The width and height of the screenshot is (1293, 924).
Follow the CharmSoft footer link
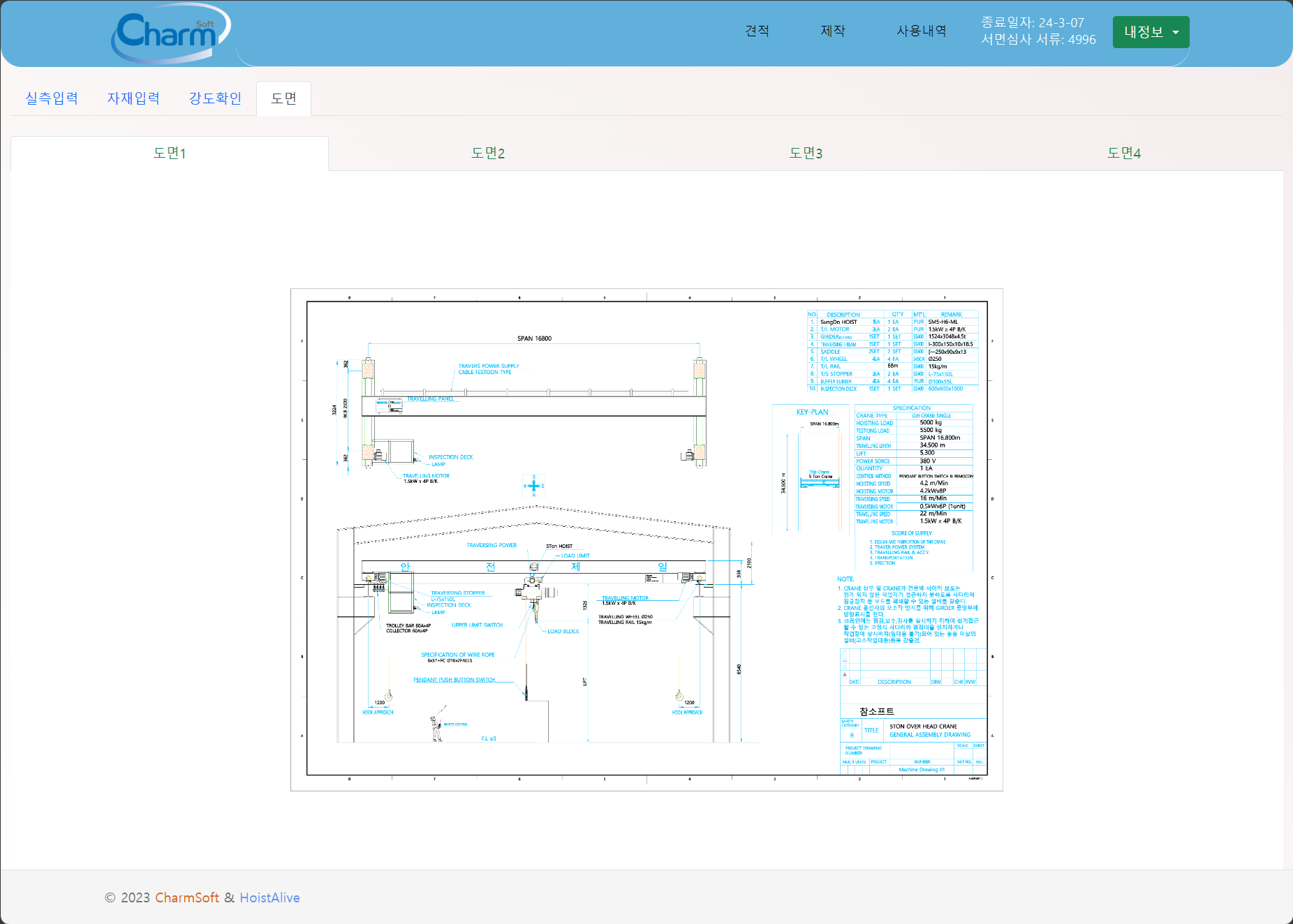pos(186,897)
